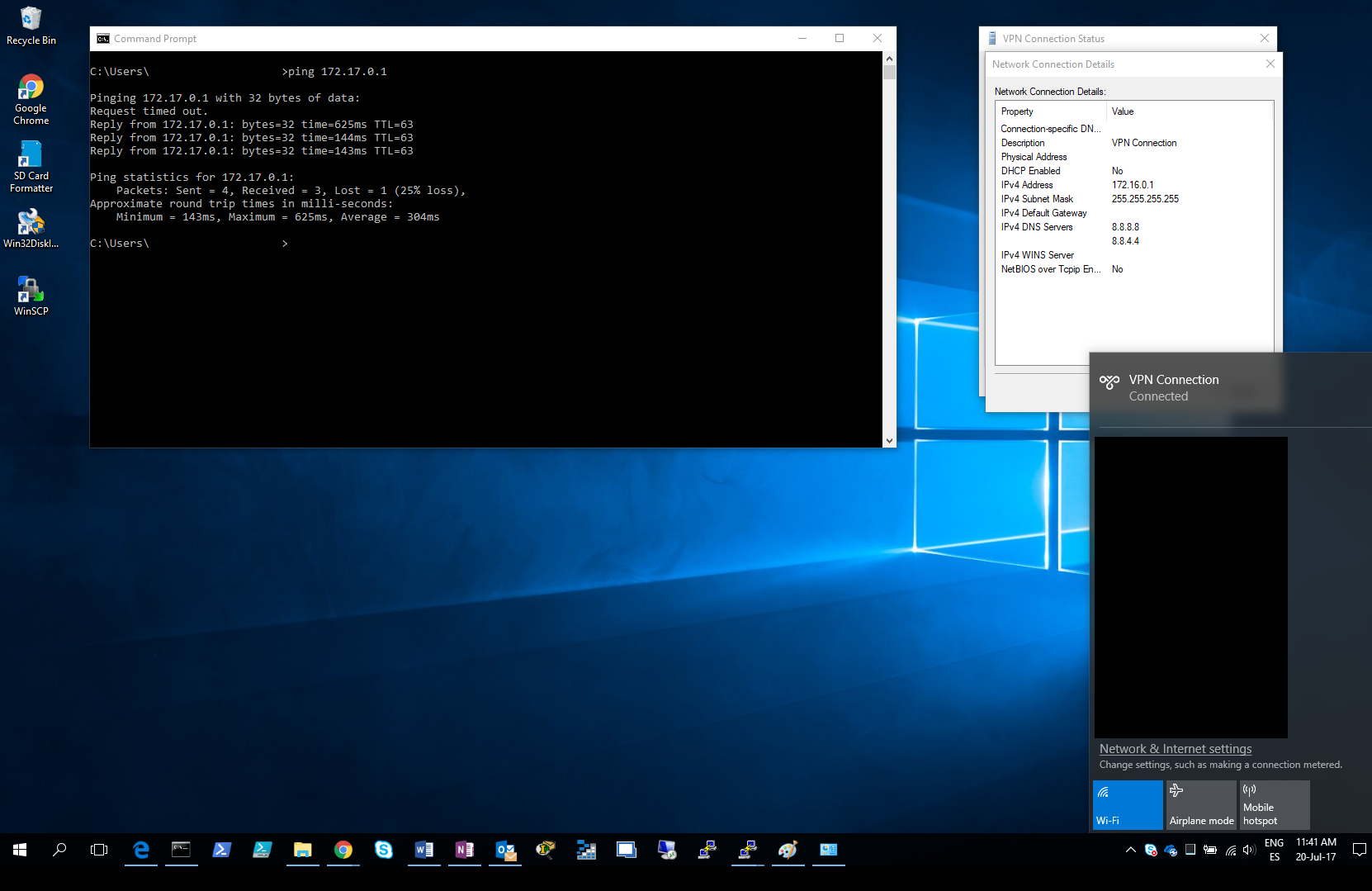Expand hidden system tray icons
Screen dimensions: 1372x891
pos(1130,850)
